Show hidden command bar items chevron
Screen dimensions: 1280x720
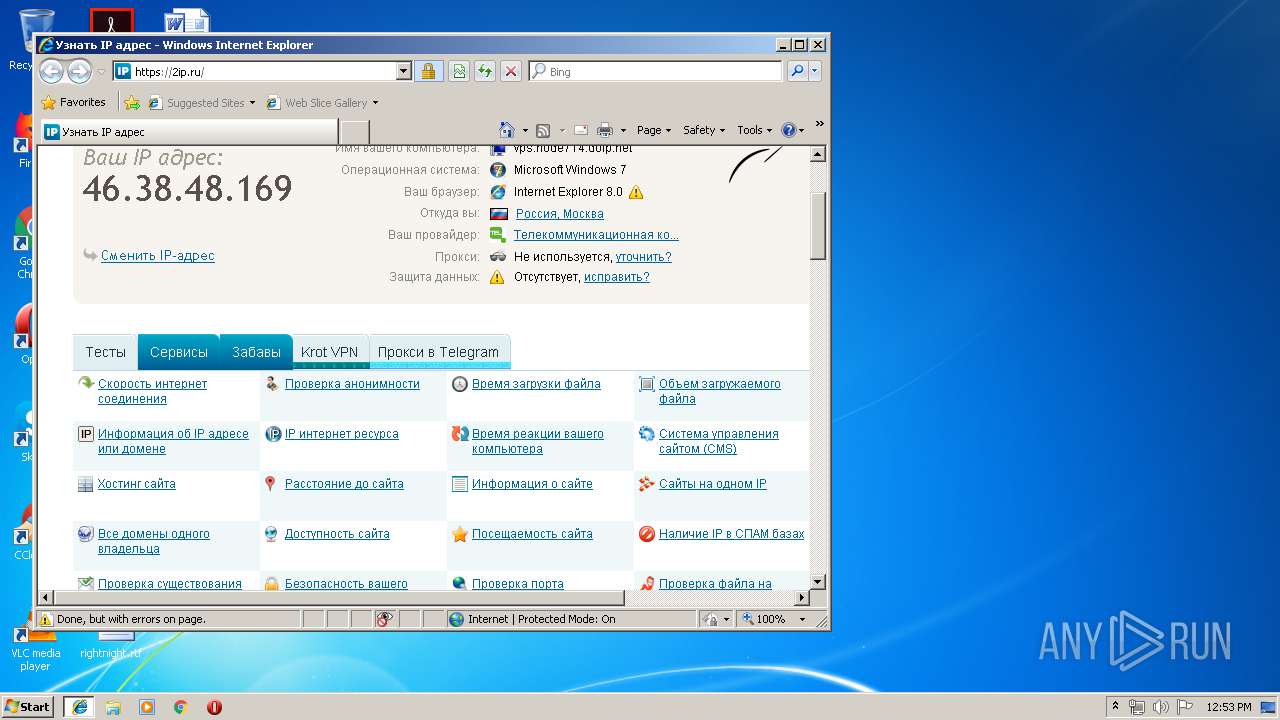tap(819, 124)
